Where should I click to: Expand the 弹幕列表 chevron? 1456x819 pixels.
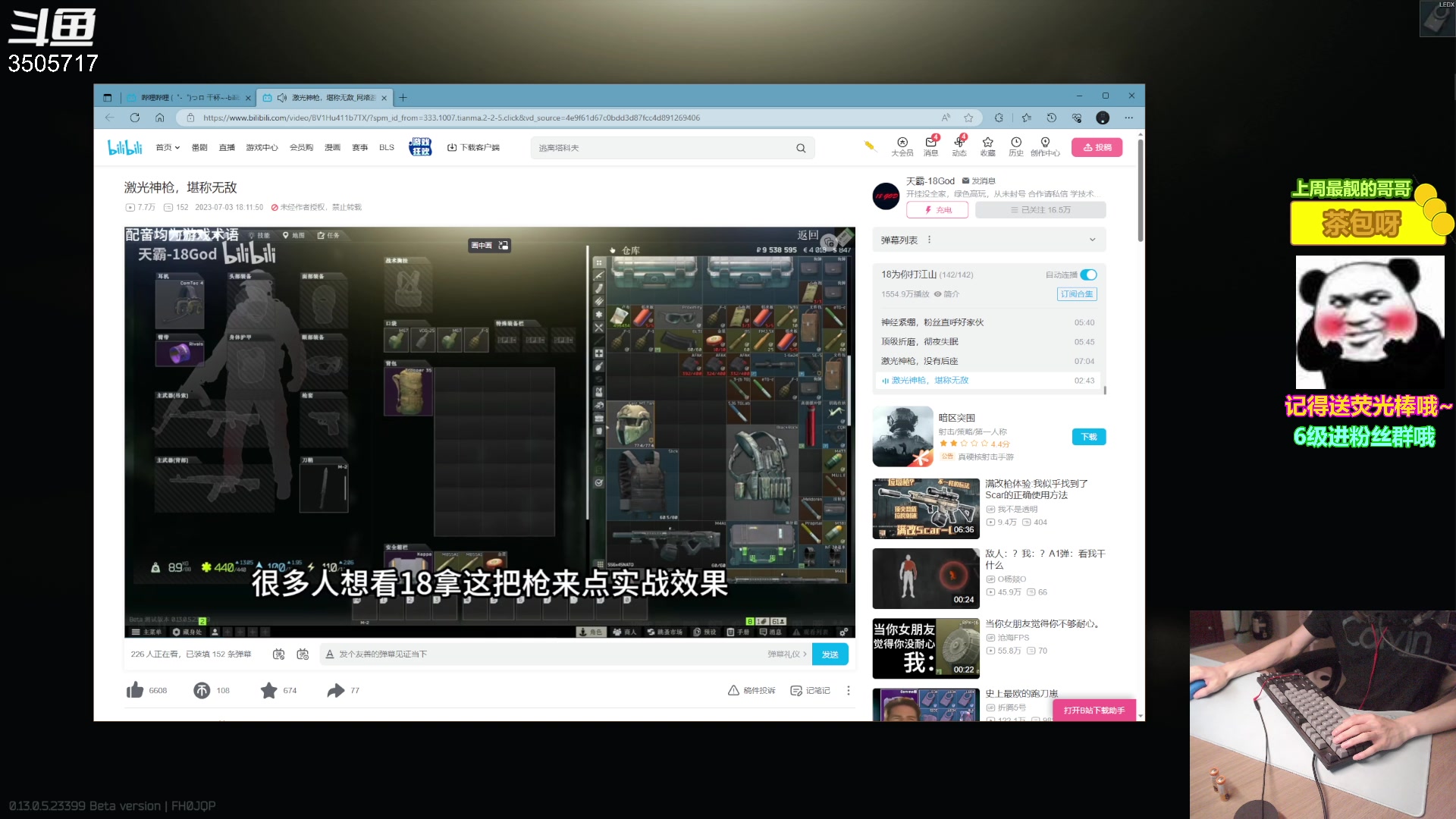pos(1093,240)
